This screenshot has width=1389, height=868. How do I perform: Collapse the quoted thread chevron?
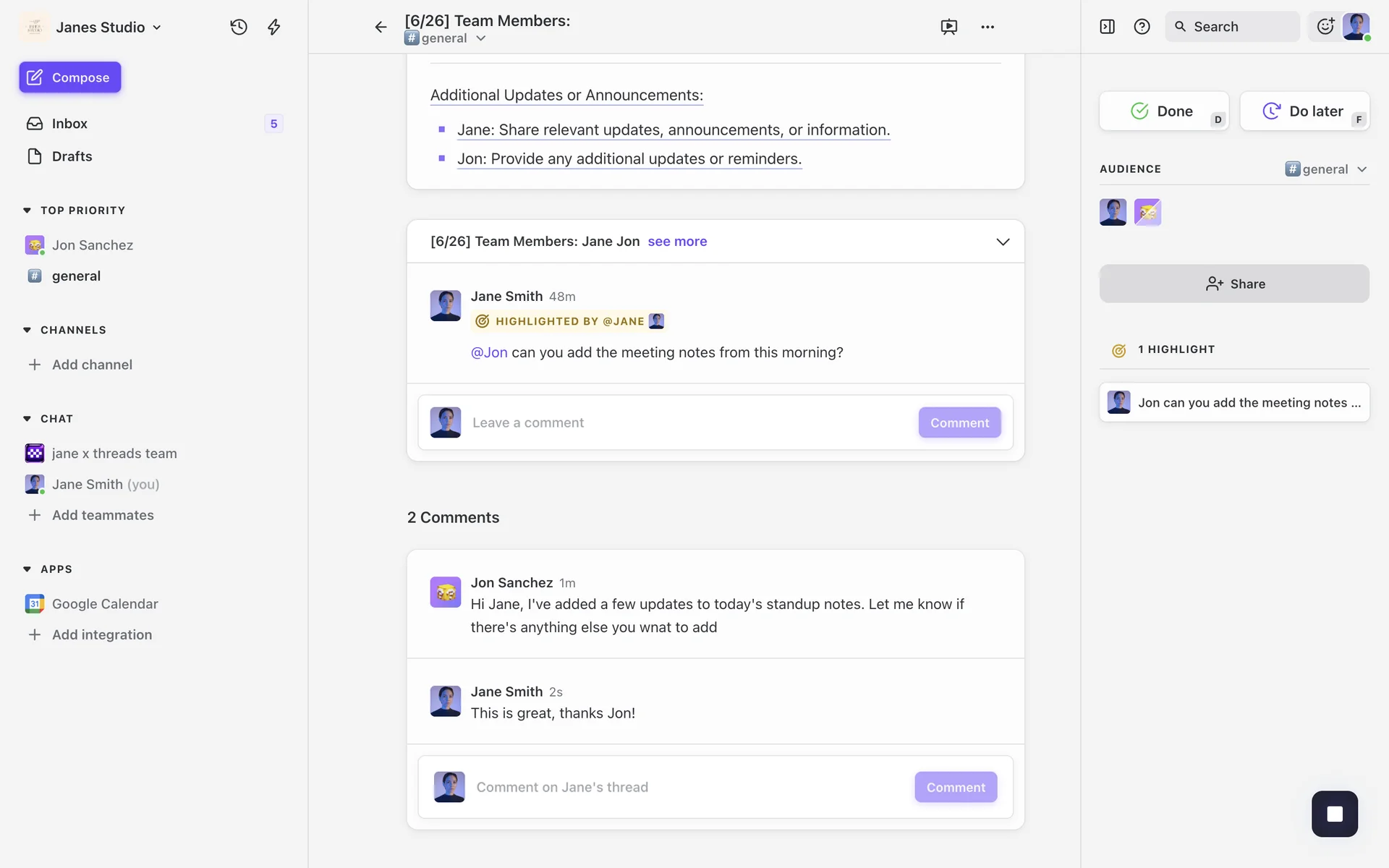(x=1003, y=242)
